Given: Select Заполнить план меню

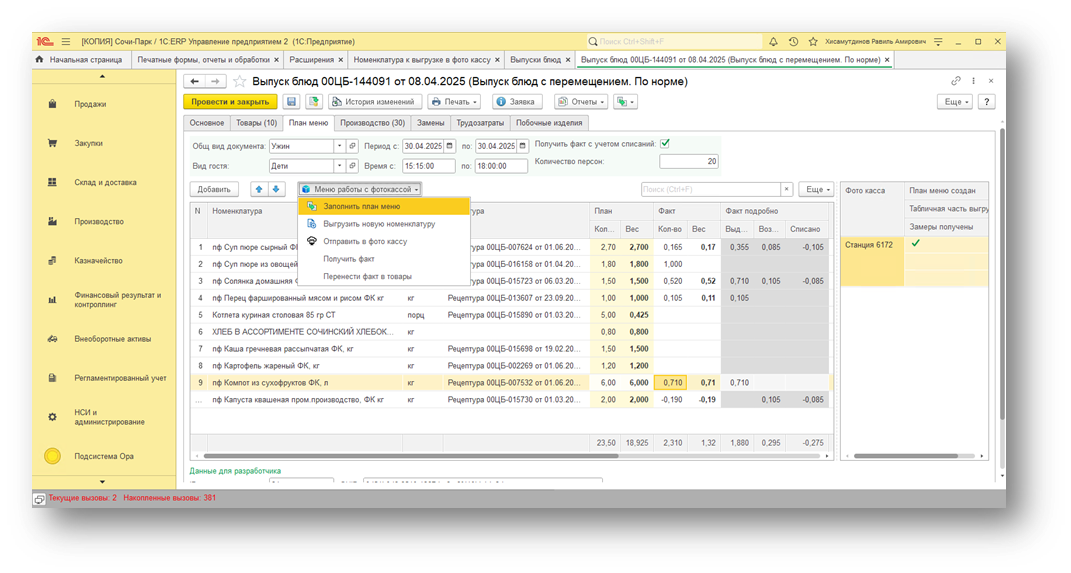Looking at the screenshot, I should [385, 206].
